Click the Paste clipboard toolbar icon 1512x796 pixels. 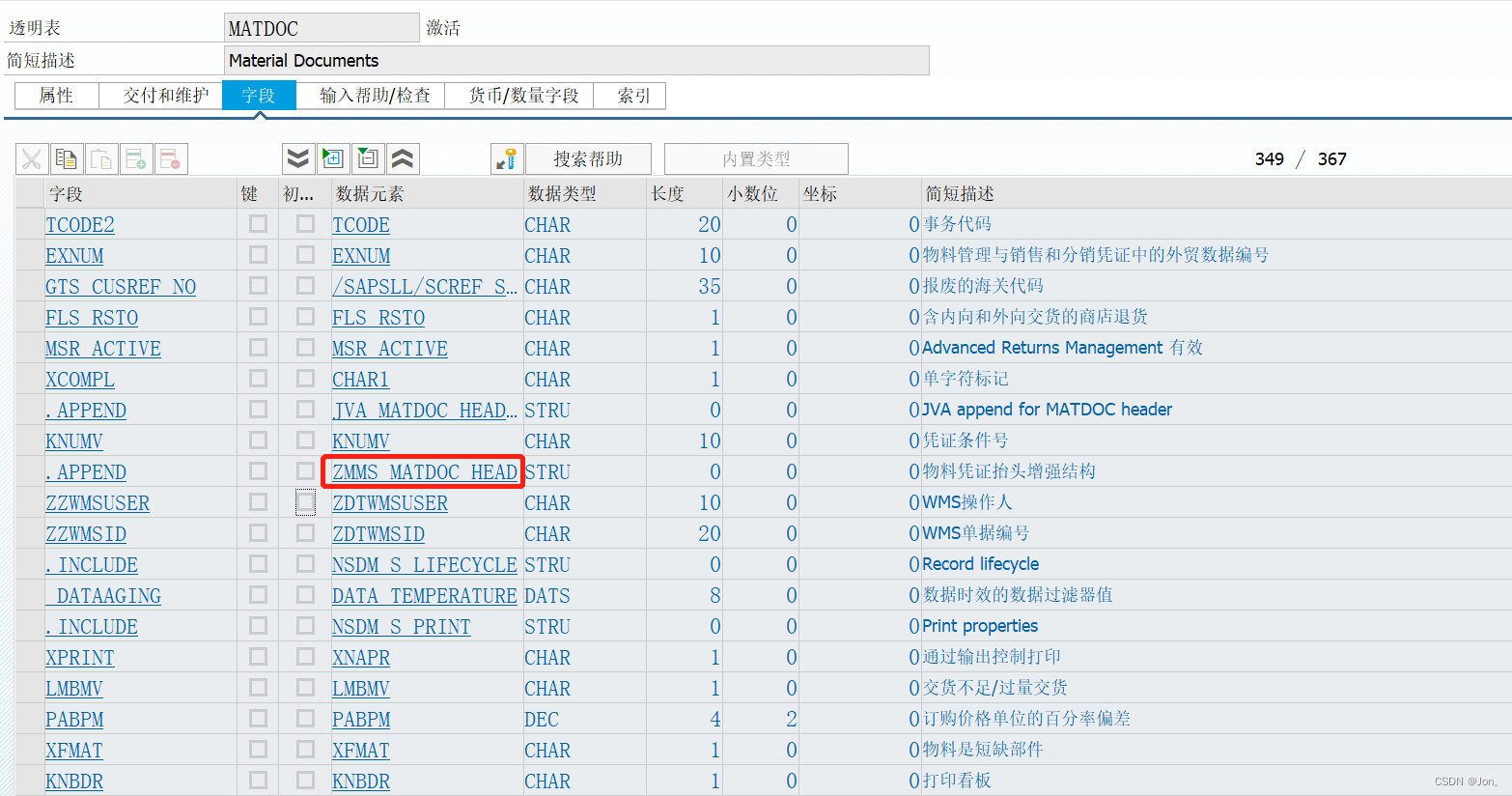coord(101,159)
